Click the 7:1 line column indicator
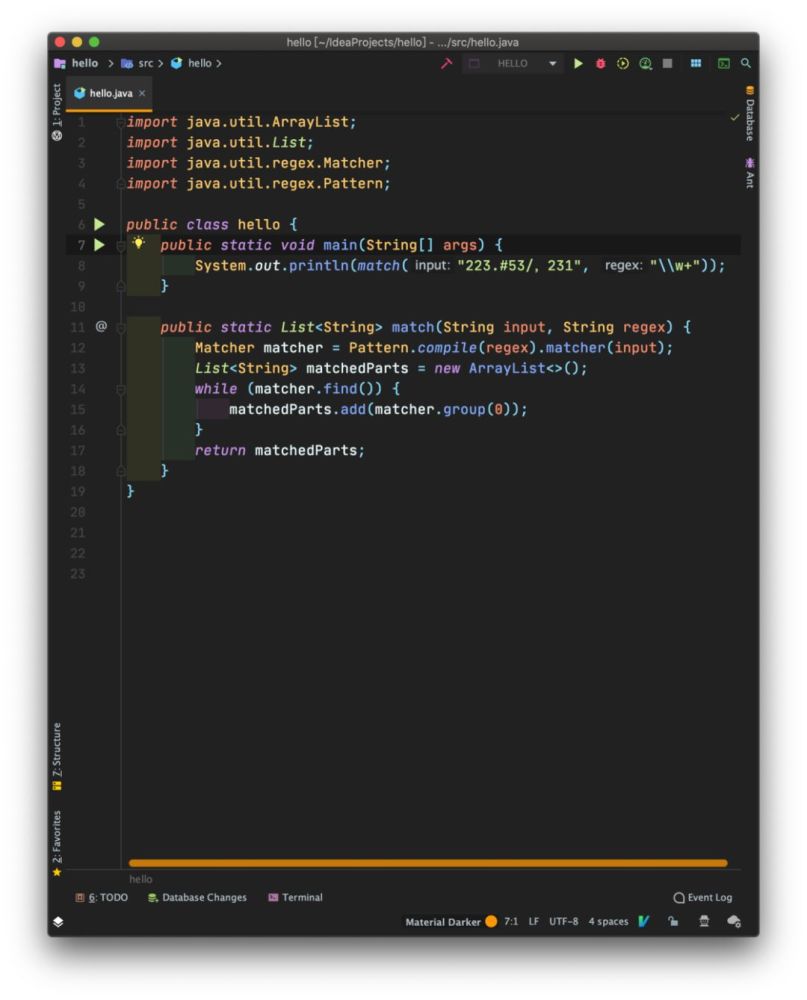The height and width of the screenshot is (1000, 807). (x=511, y=922)
